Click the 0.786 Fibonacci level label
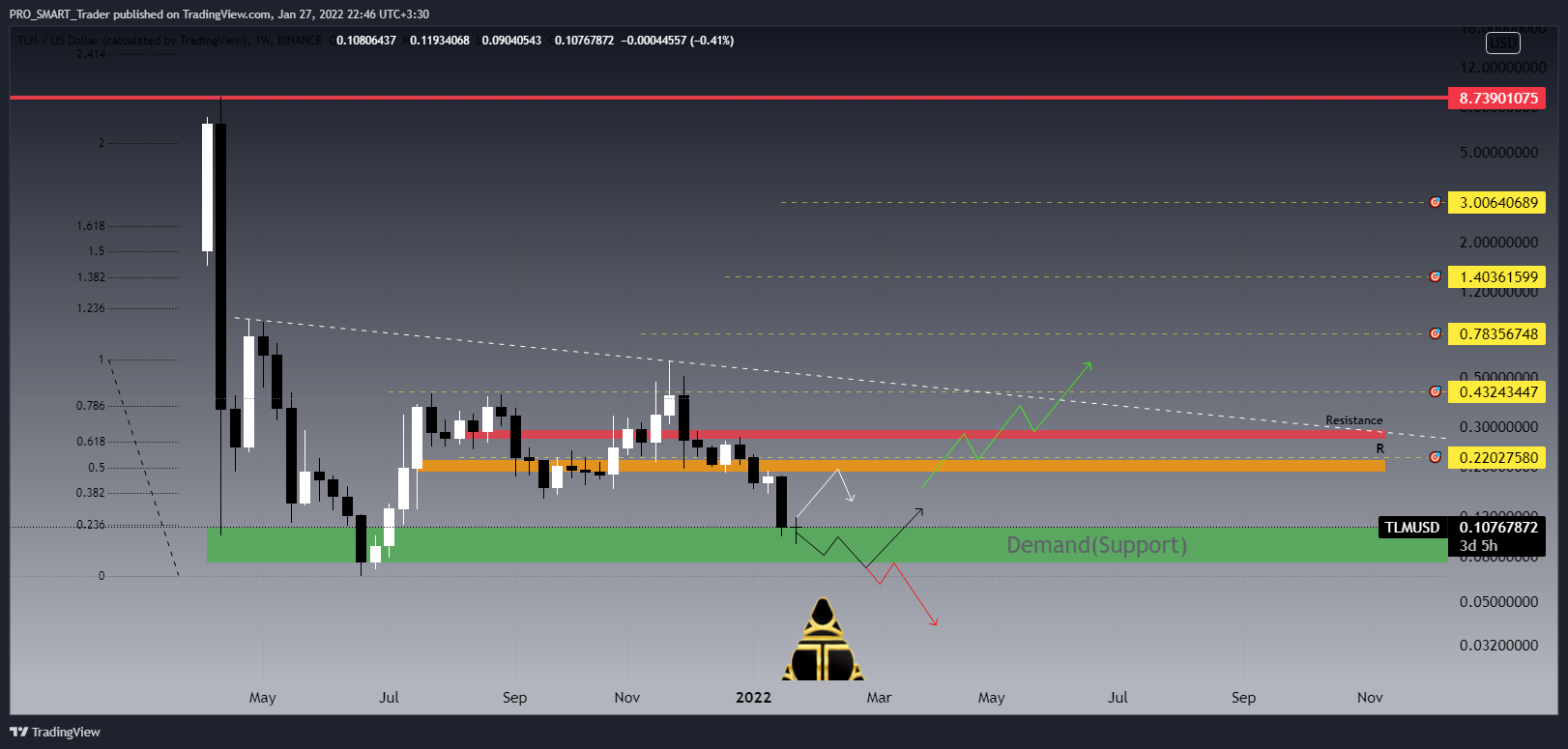Image resolution: width=1568 pixels, height=749 pixels. click(91, 406)
